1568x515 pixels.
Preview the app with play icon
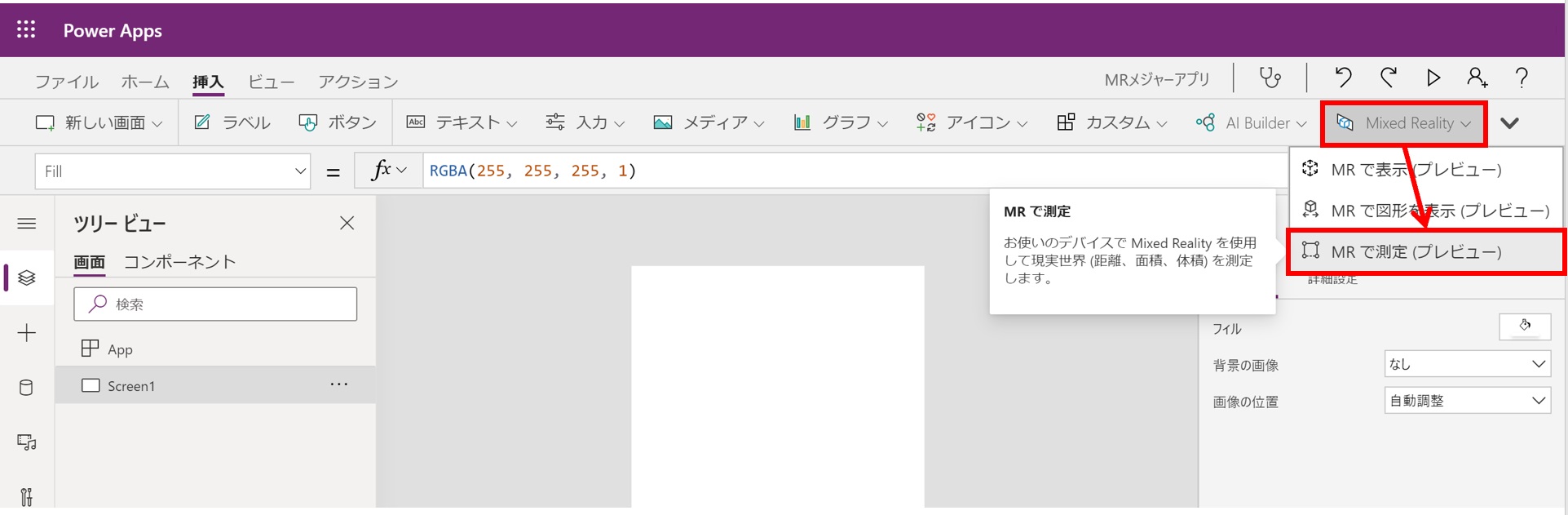pyautogui.click(x=1433, y=78)
